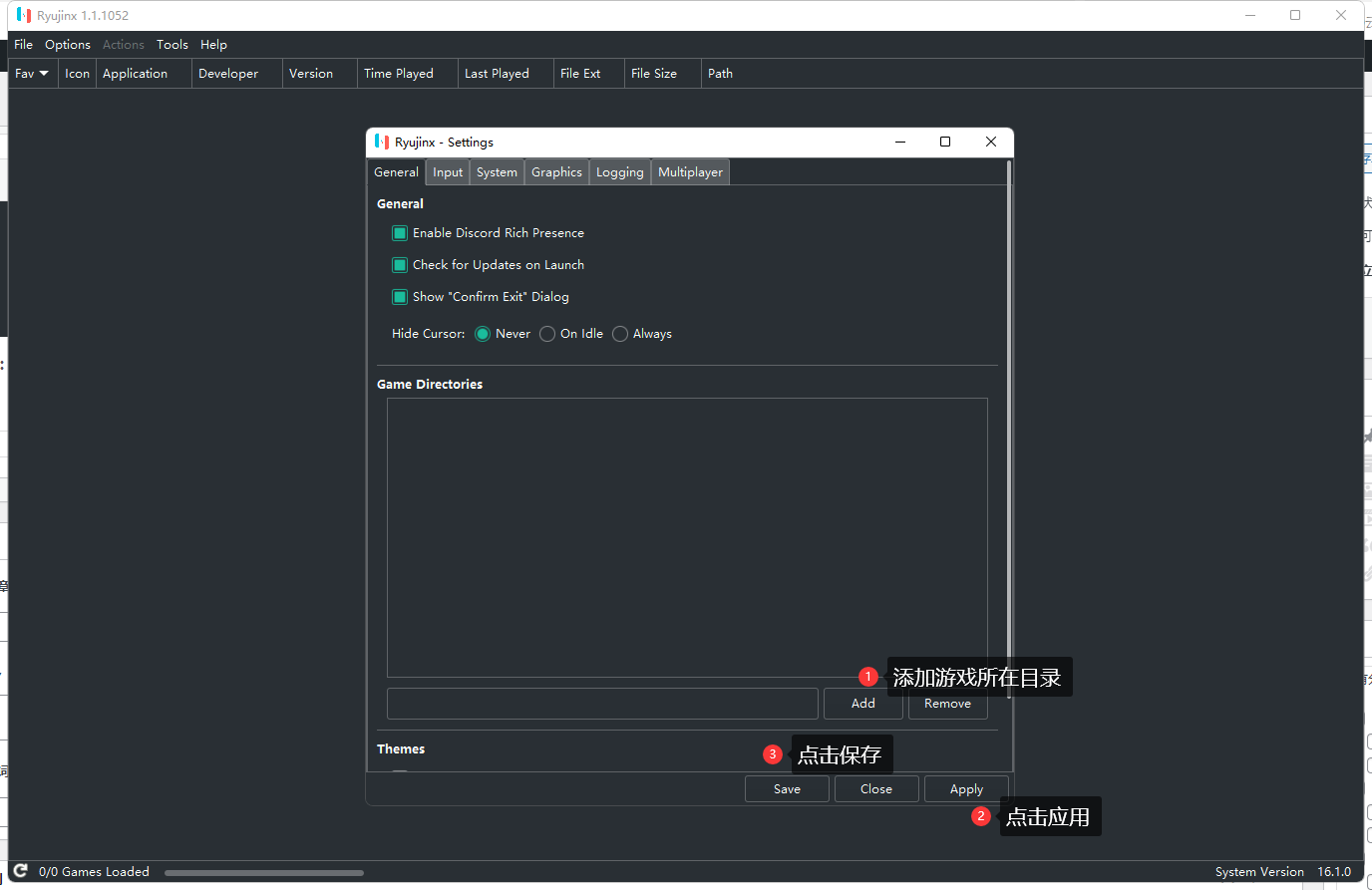This screenshot has height=890, width=1372.
Task: Click the Save button
Action: (x=787, y=789)
